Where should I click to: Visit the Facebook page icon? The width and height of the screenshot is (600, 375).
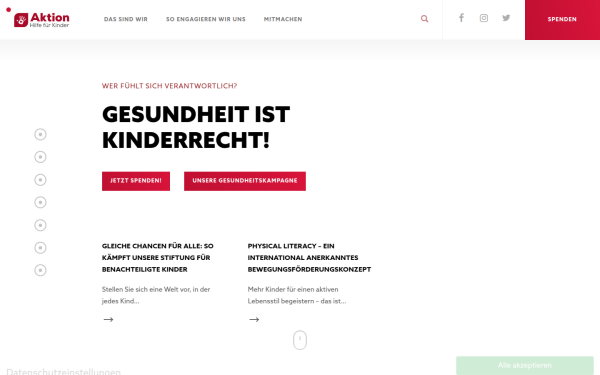click(x=461, y=18)
